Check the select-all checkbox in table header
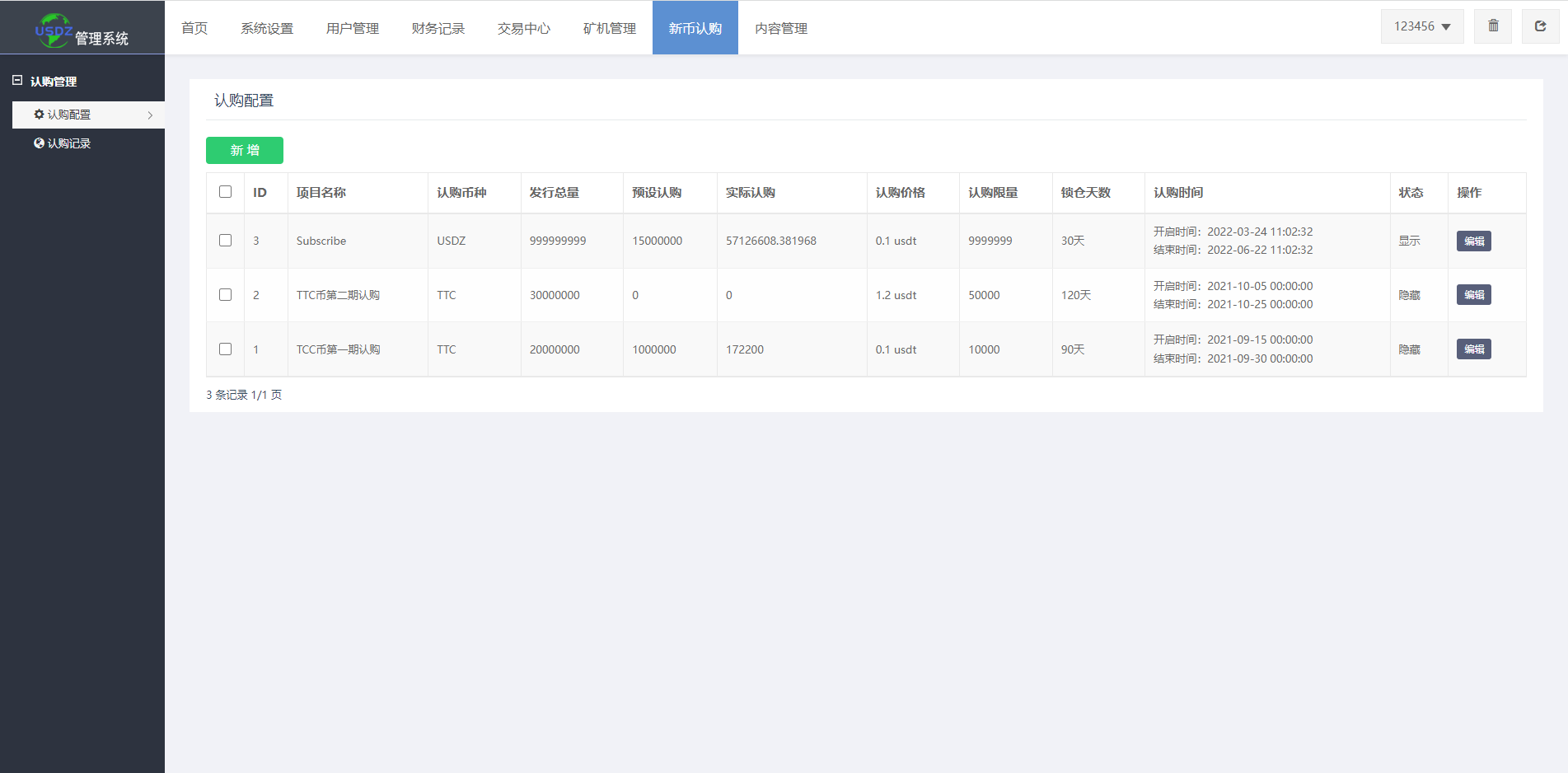 coord(225,191)
